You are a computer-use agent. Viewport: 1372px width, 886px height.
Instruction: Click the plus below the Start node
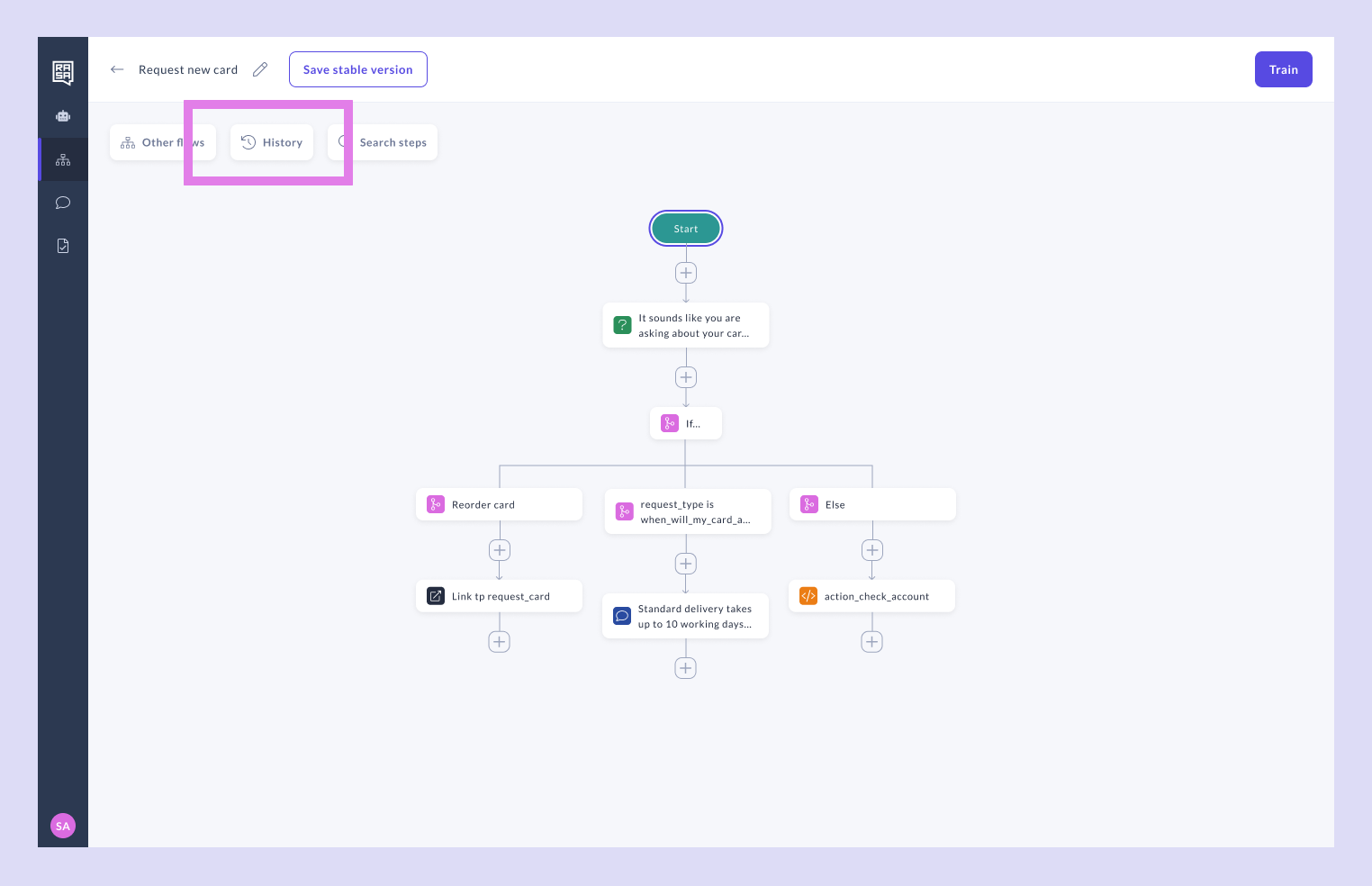(685, 273)
